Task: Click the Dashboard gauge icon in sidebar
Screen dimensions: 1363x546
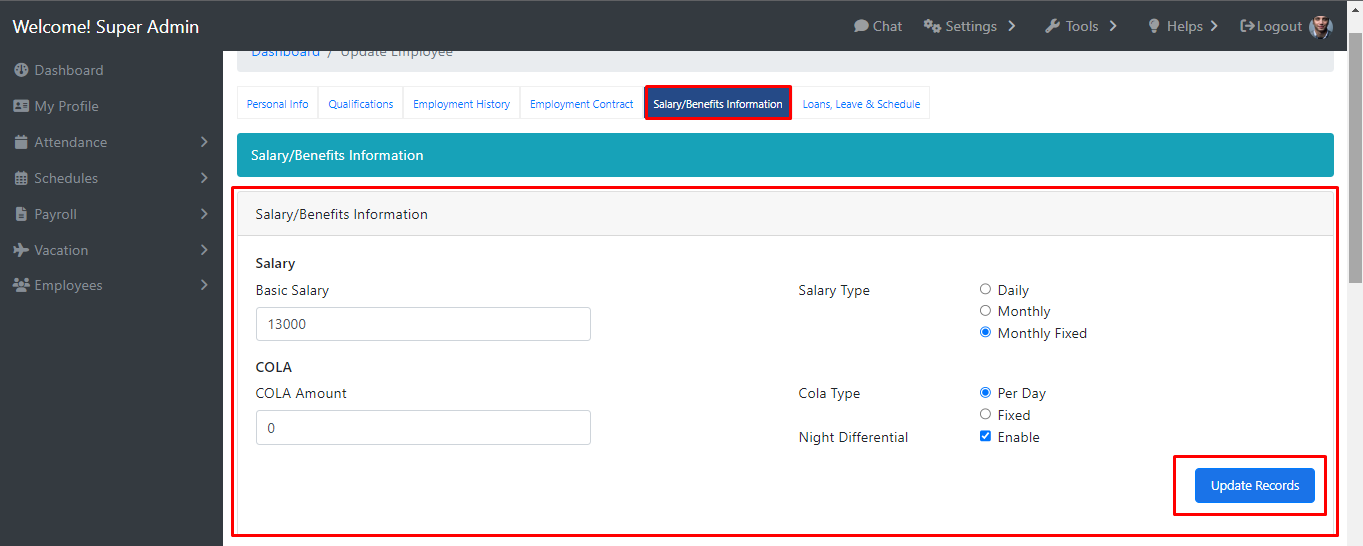Action: (21, 70)
